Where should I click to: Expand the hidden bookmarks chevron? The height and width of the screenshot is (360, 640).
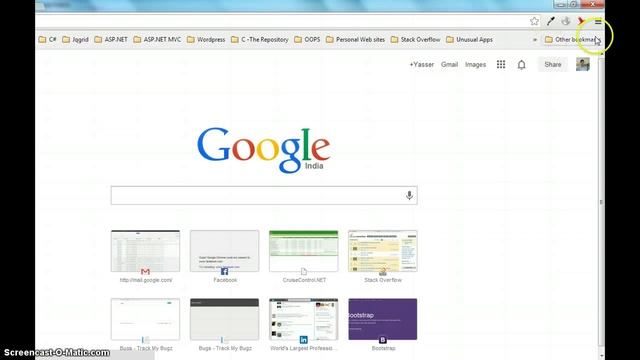coord(535,40)
